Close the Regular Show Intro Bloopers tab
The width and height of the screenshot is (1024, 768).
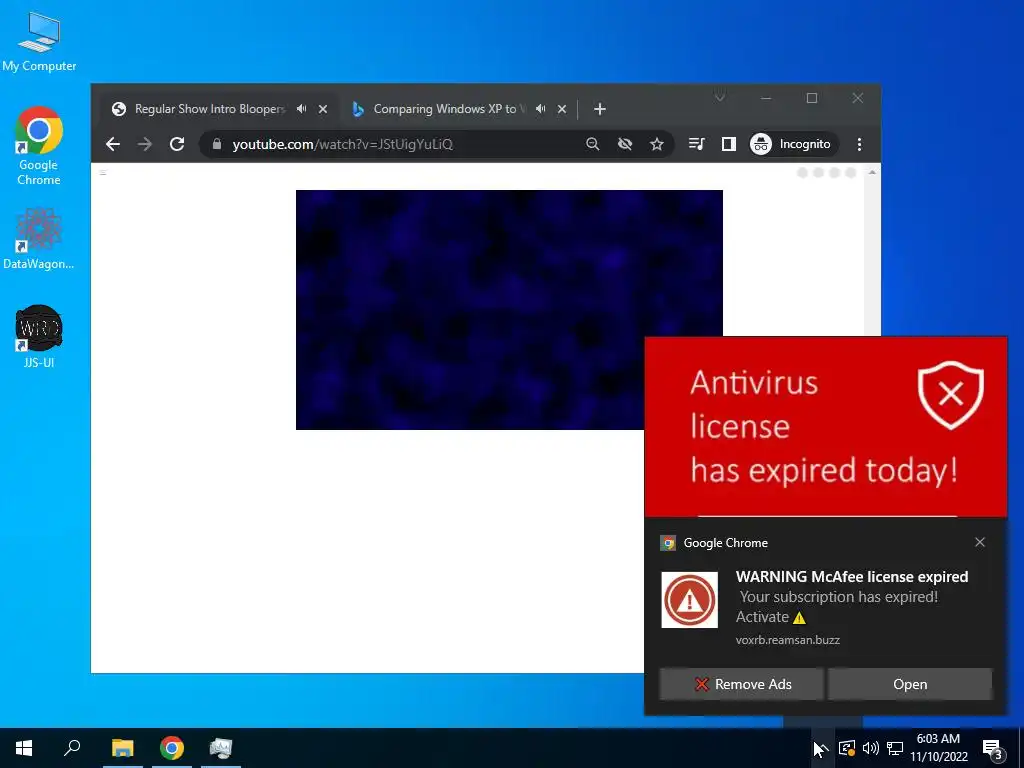[x=323, y=109]
